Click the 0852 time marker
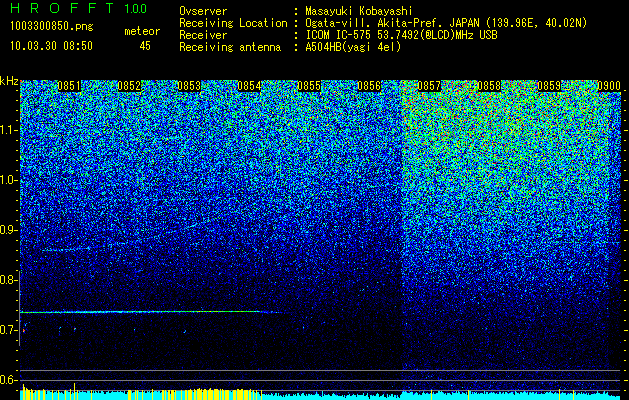 coord(129,86)
